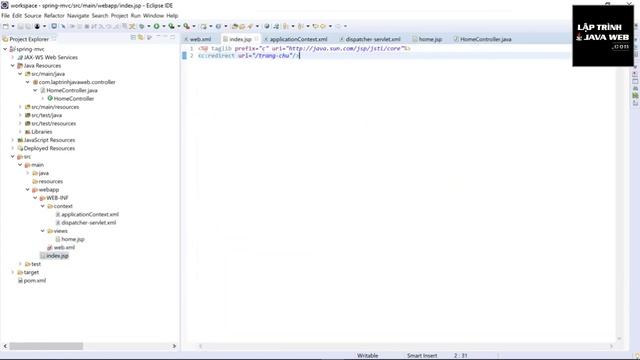Collapse the webapp folder
This screenshot has width=640, height=360.
tap(28, 189)
